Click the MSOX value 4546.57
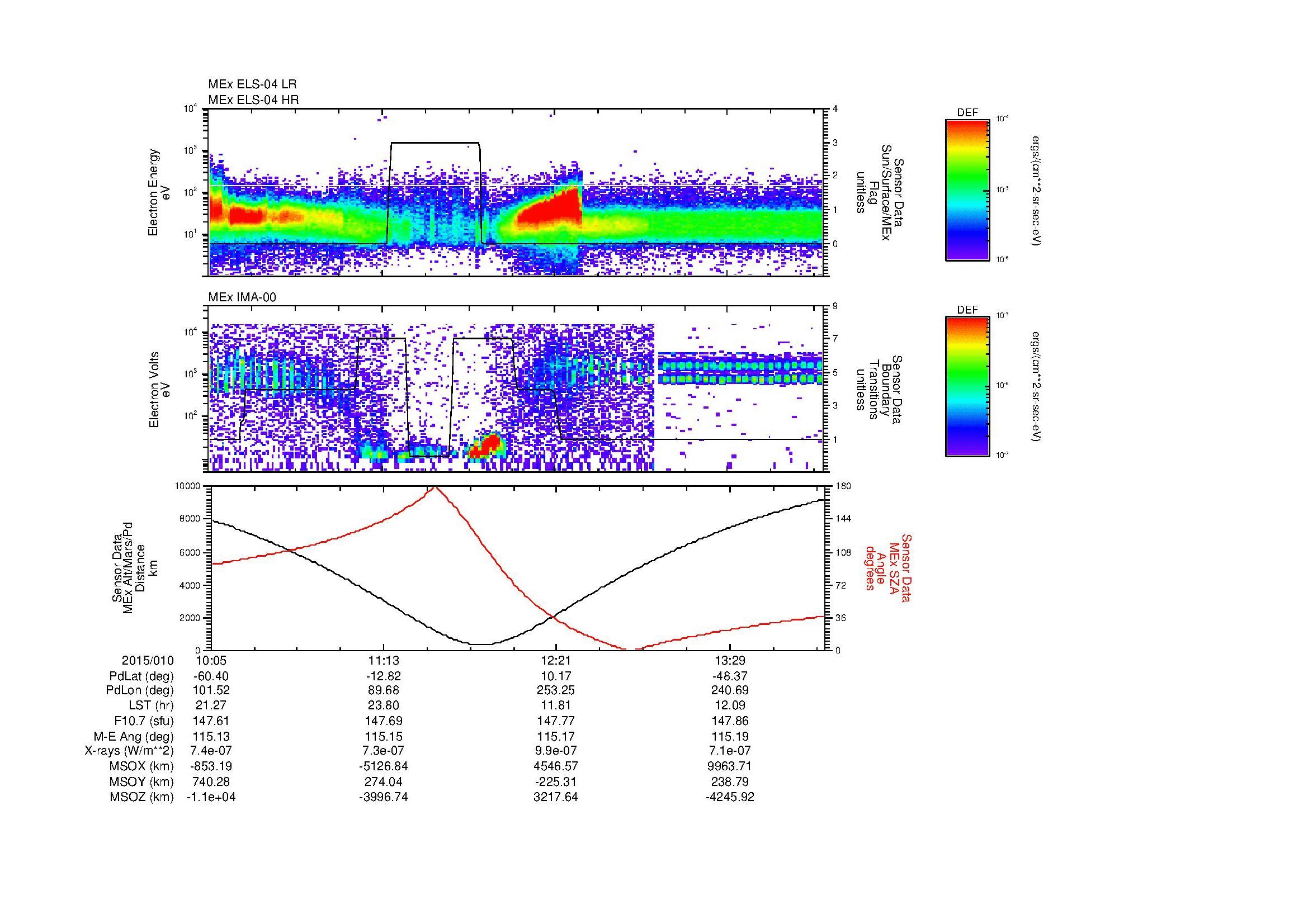 pos(555,766)
